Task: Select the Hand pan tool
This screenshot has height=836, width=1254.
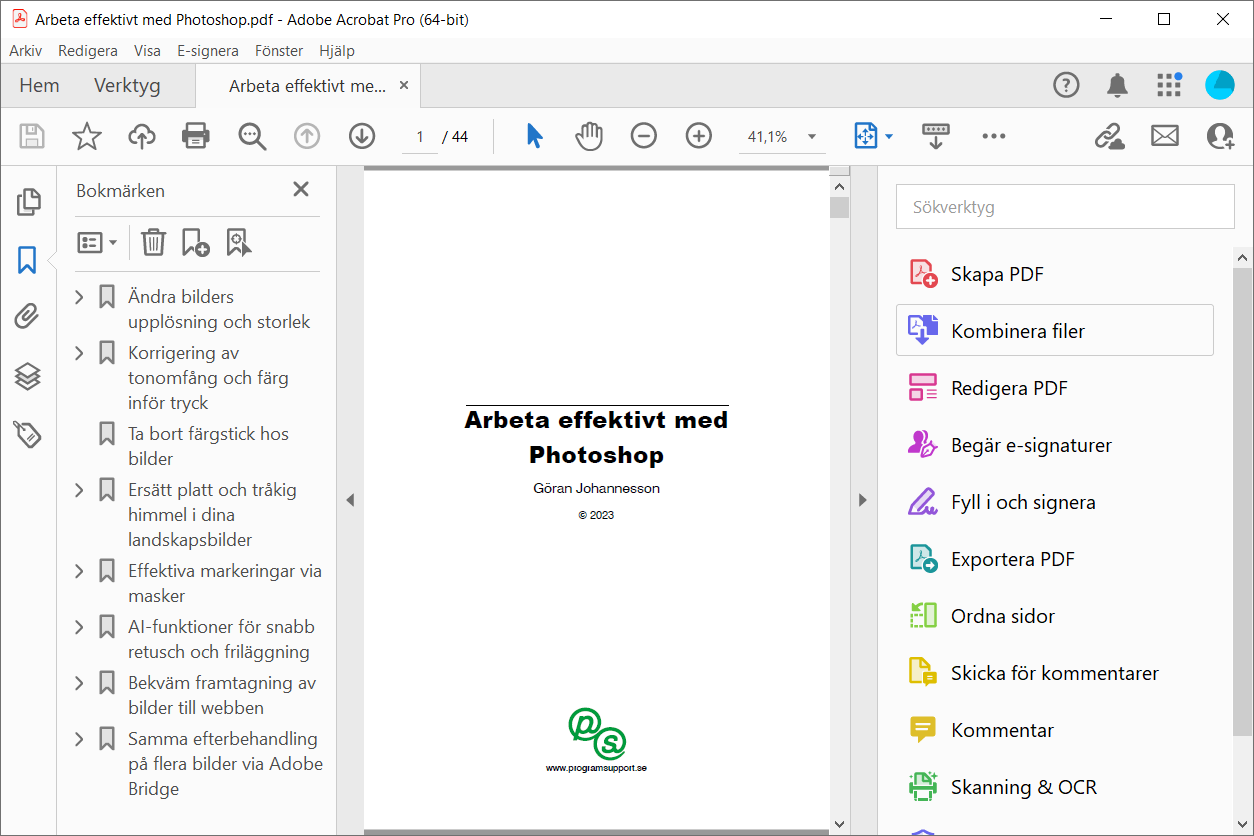Action: coord(589,136)
